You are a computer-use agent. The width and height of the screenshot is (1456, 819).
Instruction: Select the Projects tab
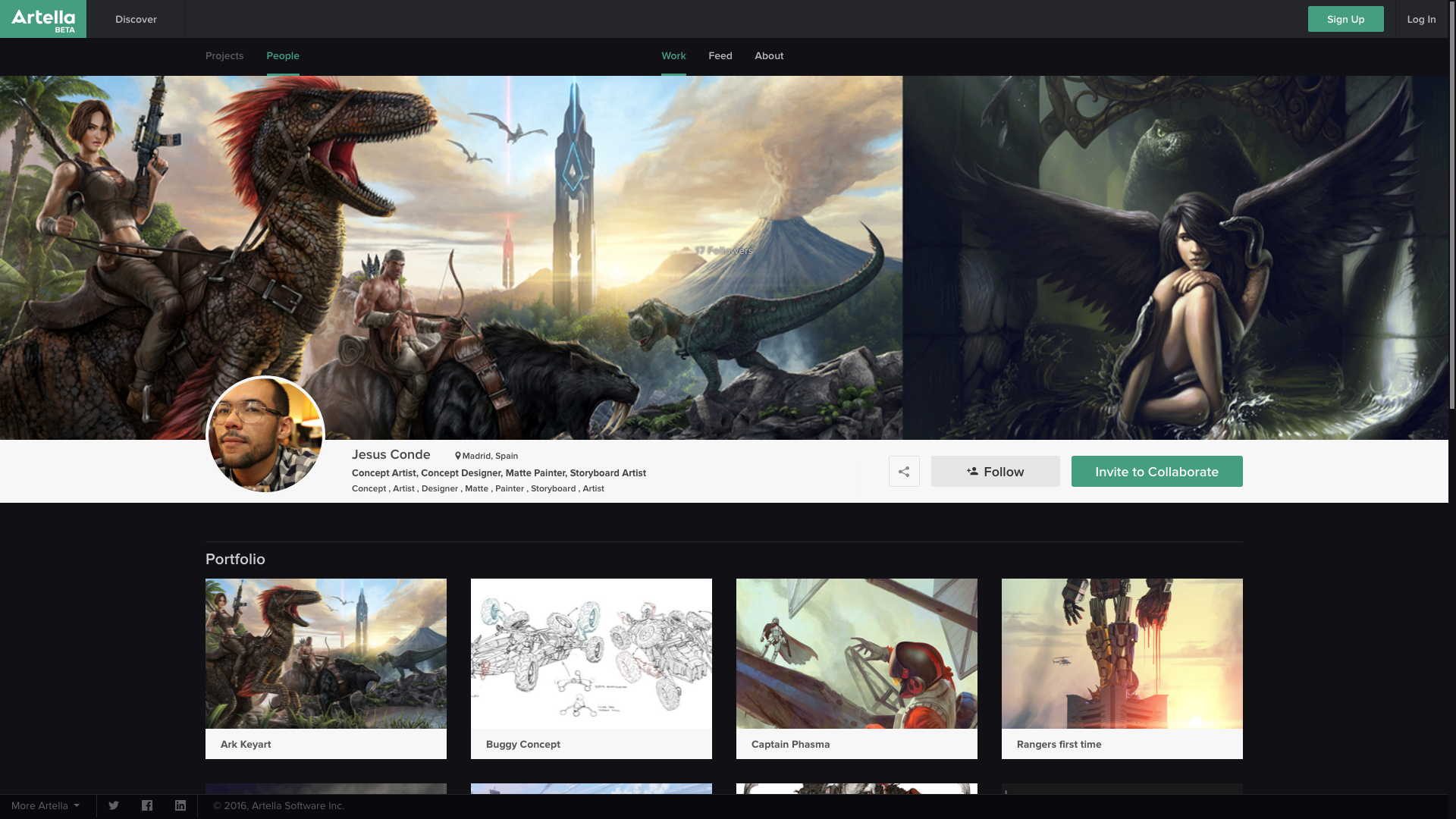pyautogui.click(x=224, y=56)
